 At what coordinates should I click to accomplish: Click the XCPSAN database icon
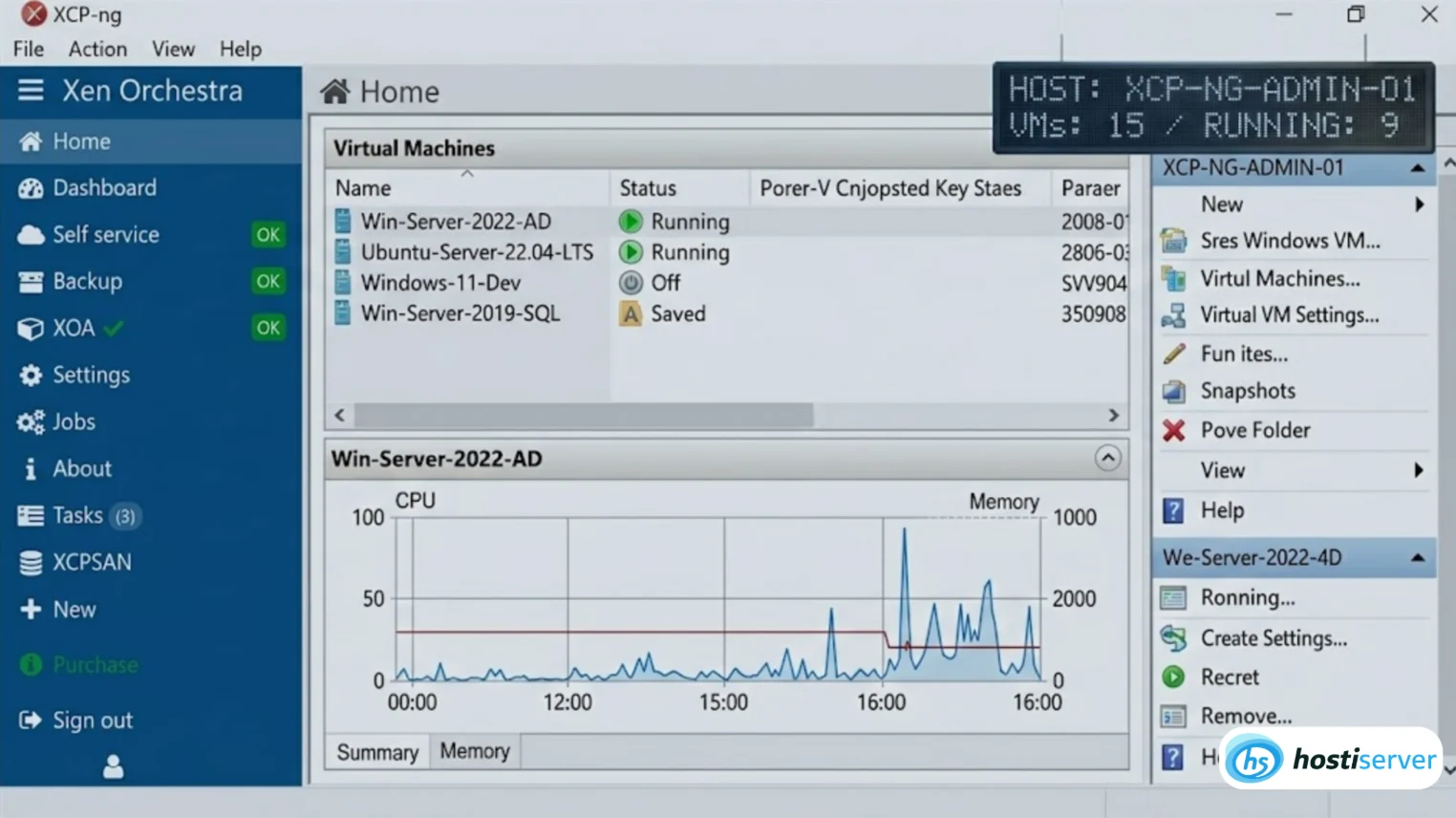[x=31, y=563]
